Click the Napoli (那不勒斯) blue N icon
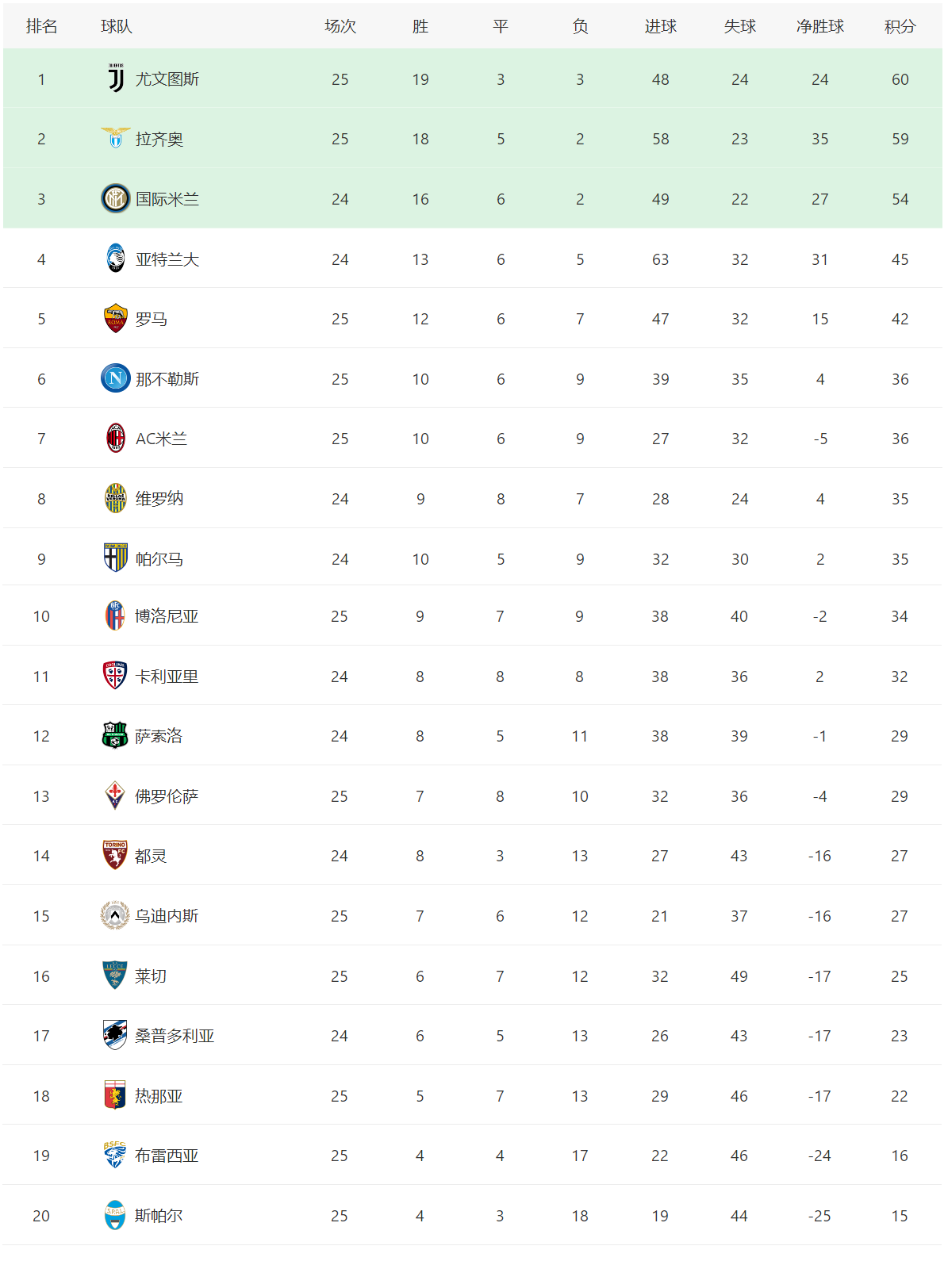 [116, 378]
